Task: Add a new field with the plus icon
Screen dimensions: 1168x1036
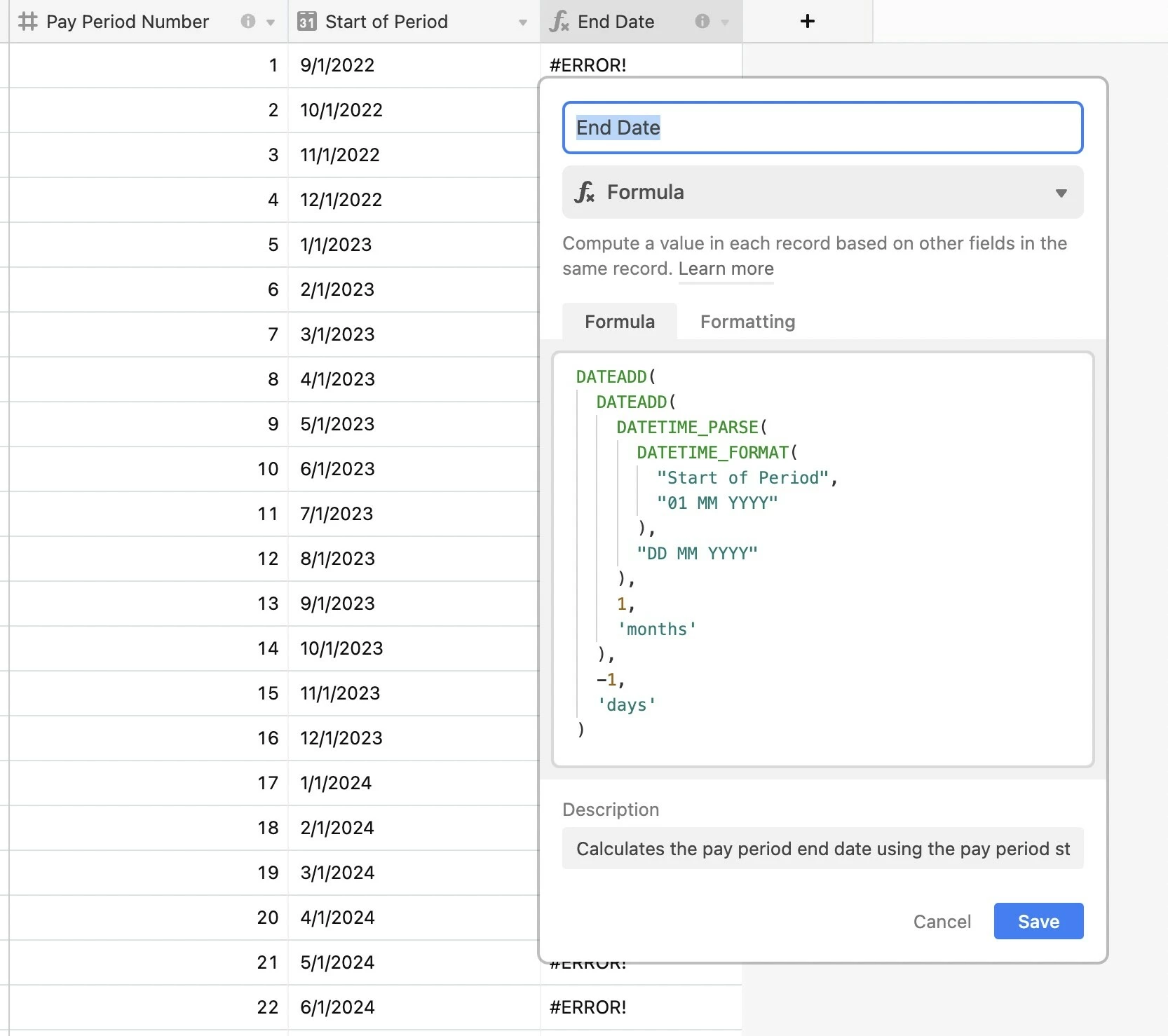Action: [x=808, y=21]
